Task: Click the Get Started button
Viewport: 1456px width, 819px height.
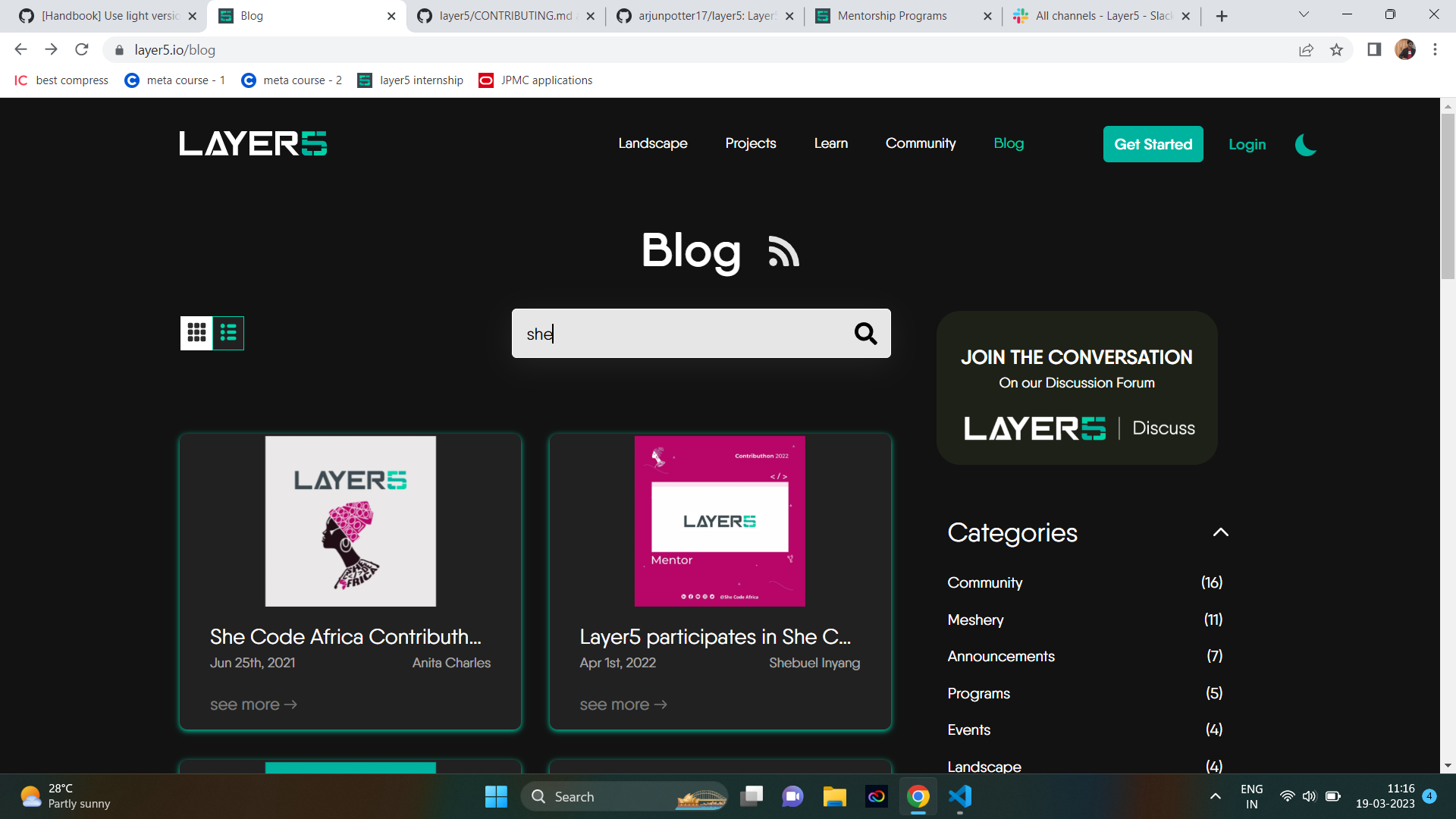Action: coord(1153,144)
